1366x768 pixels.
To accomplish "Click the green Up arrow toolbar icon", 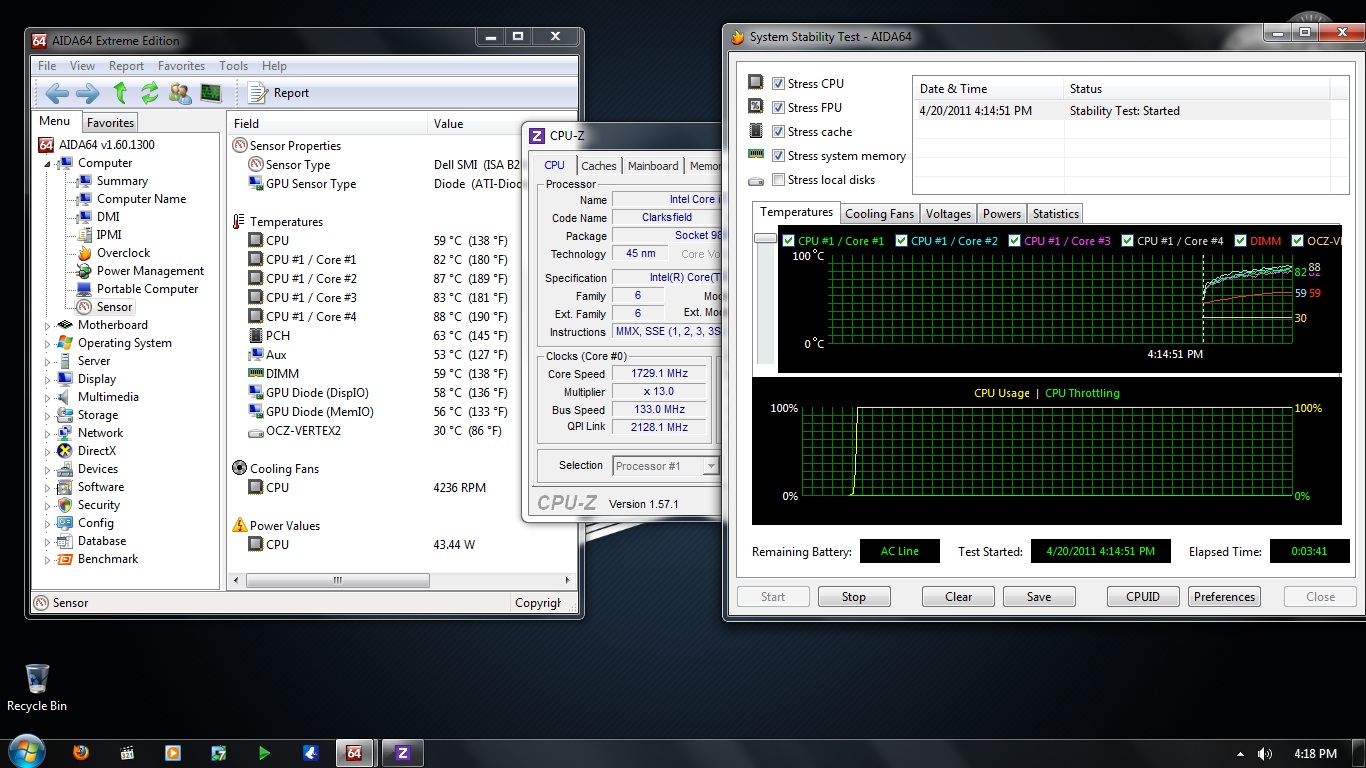I will [x=120, y=93].
